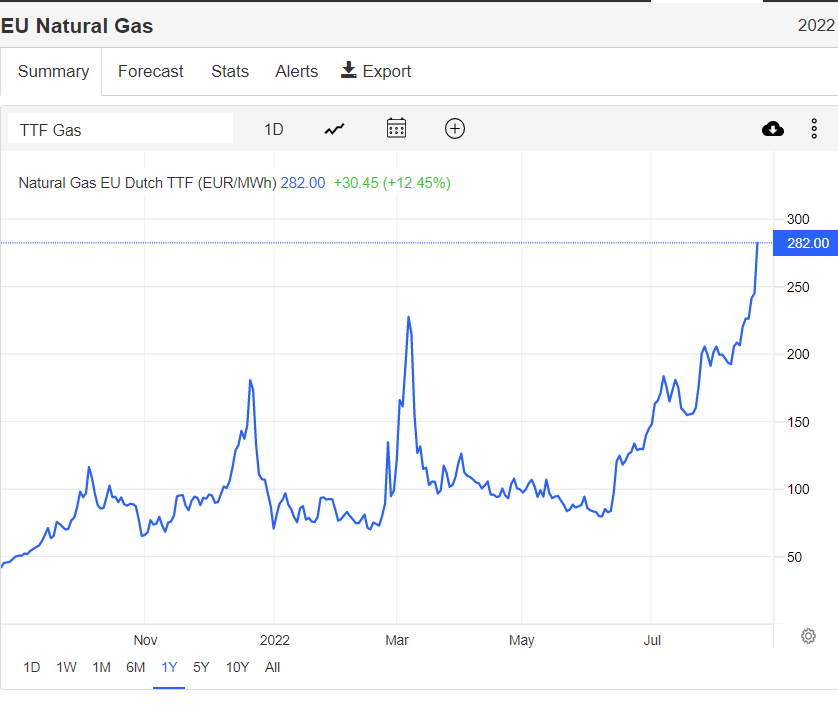Screen dimensions: 838x708
Task: Click the Mar label on date axis
Action: pos(397,640)
